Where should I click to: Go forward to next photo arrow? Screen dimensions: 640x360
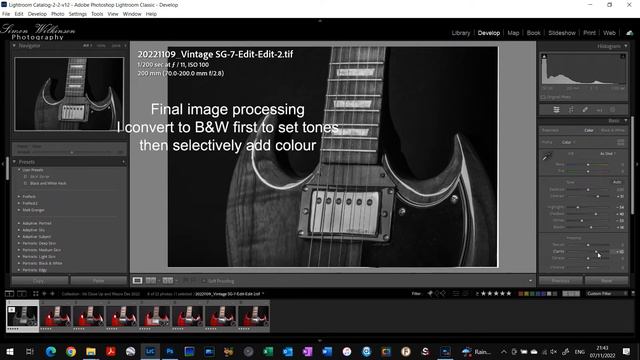point(52,293)
